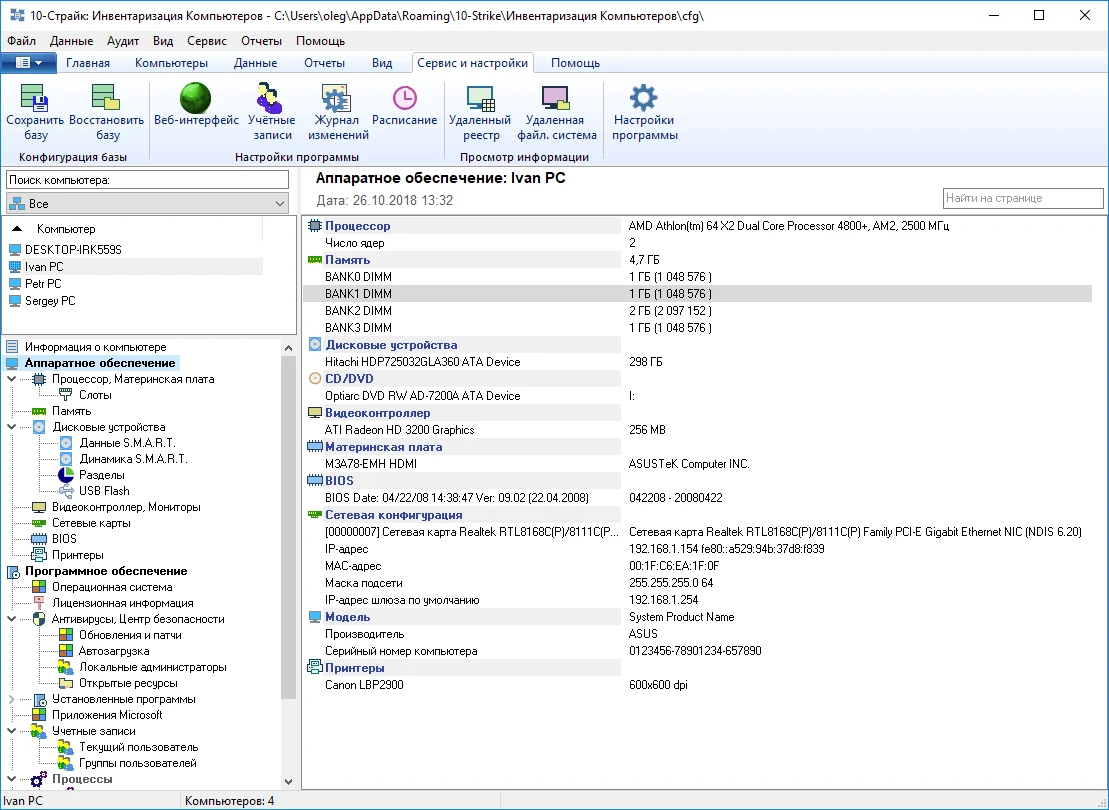Click the BIOS tree icon
This screenshot has width=1109, height=810.
click(39, 539)
